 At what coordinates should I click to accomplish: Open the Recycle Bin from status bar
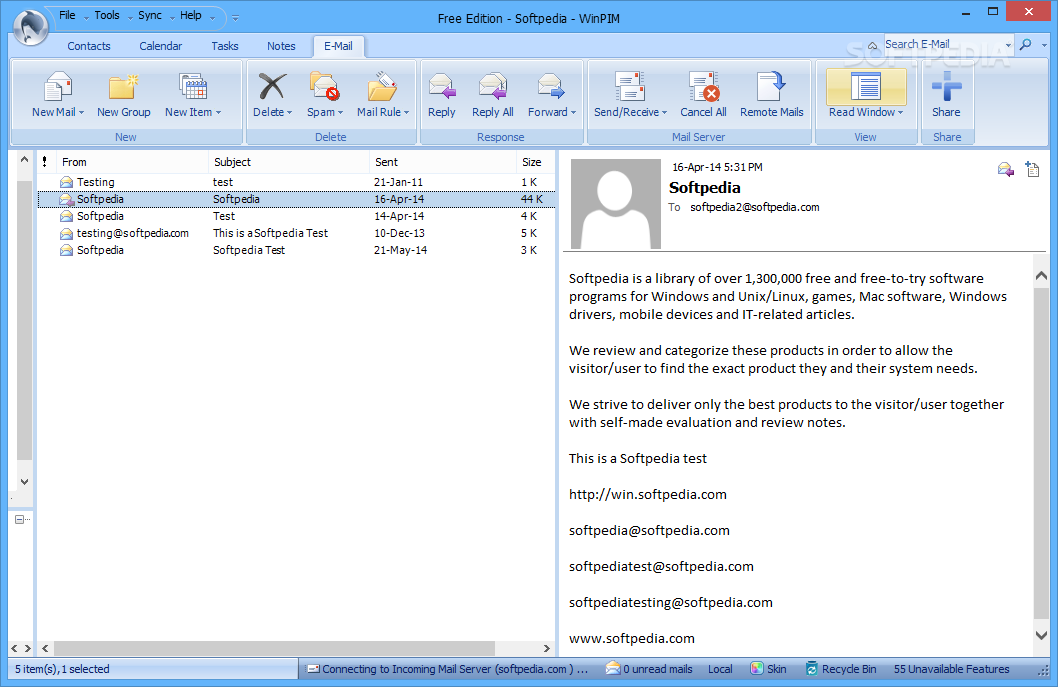pyautogui.click(x=841, y=669)
